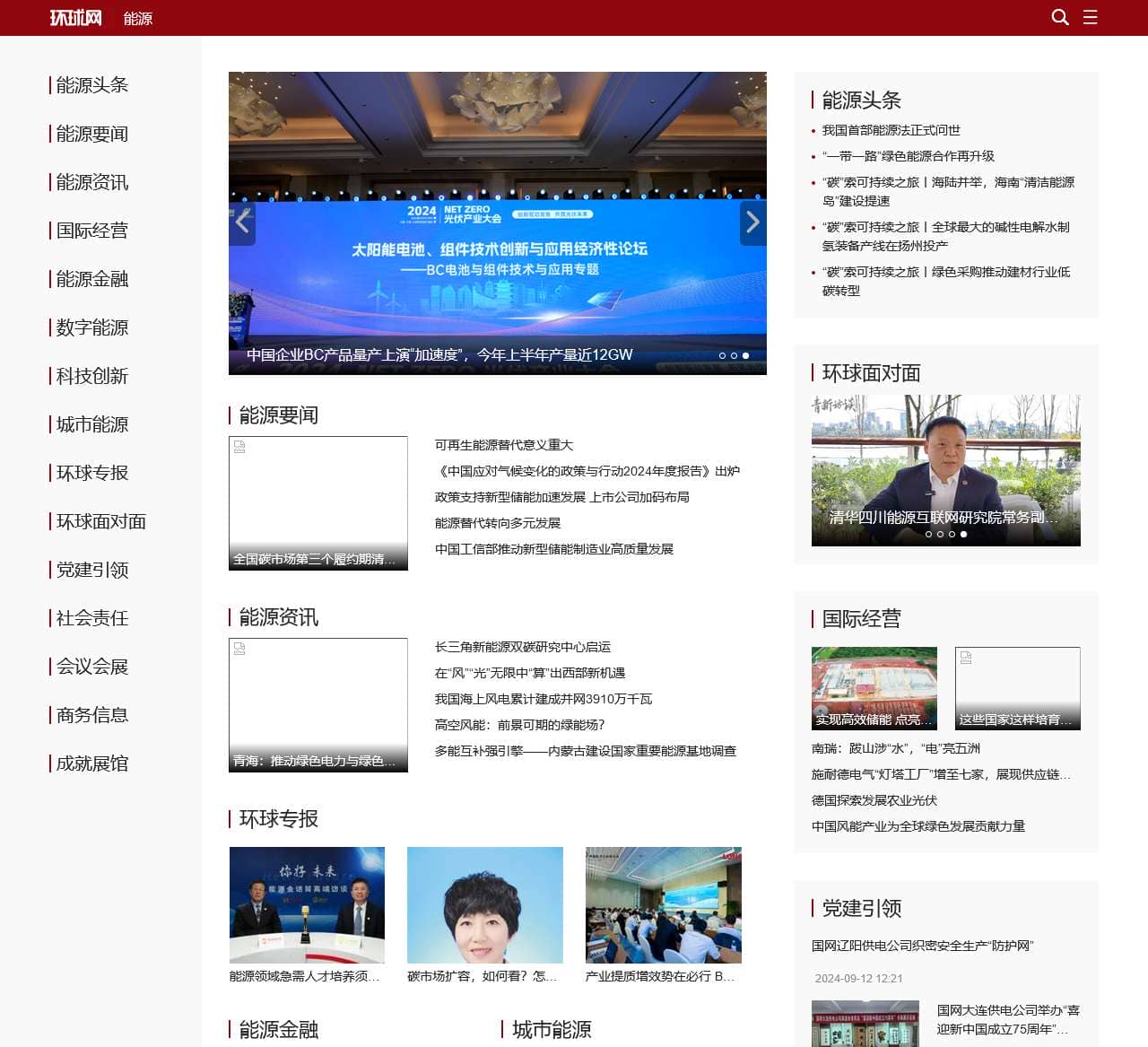Go to previous carousel slide arrow
This screenshot has width=1148, height=1047.
242,222
